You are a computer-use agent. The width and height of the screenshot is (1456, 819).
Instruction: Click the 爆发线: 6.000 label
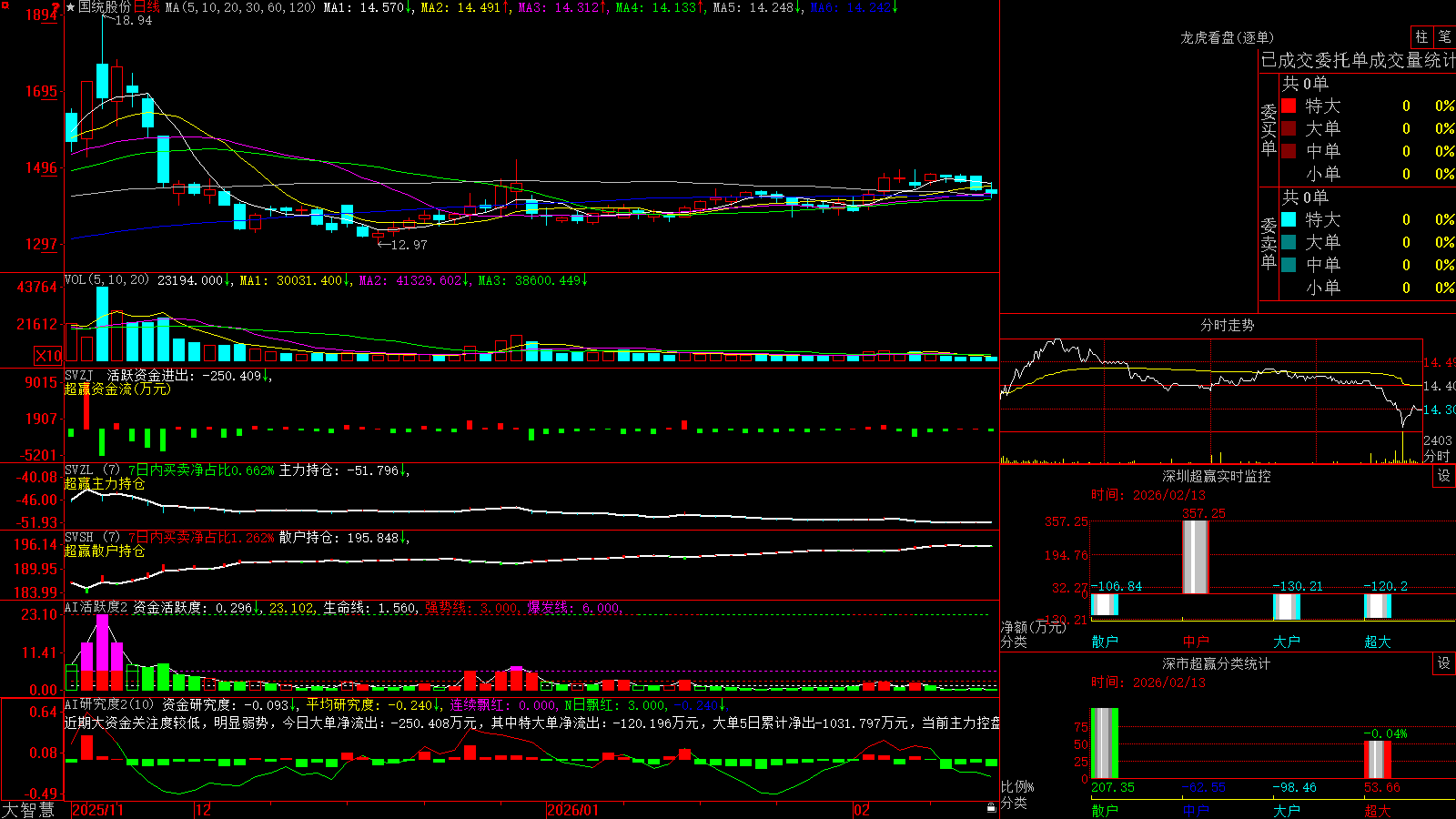click(573, 607)
